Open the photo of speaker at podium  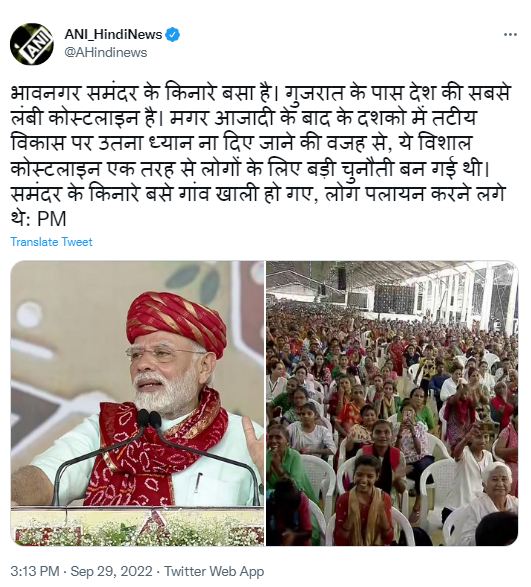point(137,403)
